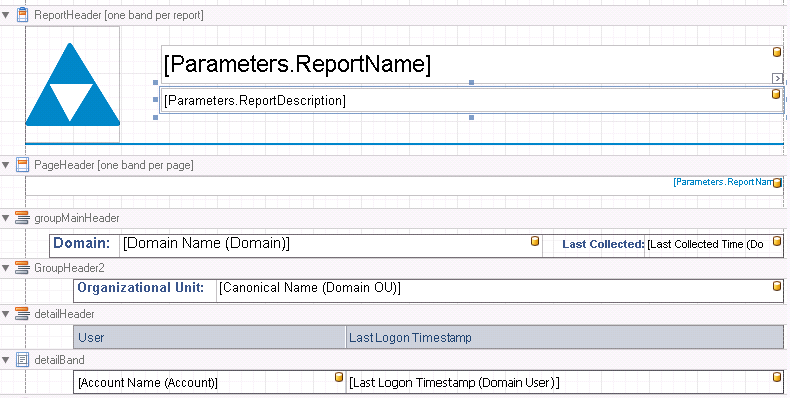Viewport: 790px width, 398px height.
Task: Select the [Parameters.ReportName] title label
Action: (x=472, y=64)
